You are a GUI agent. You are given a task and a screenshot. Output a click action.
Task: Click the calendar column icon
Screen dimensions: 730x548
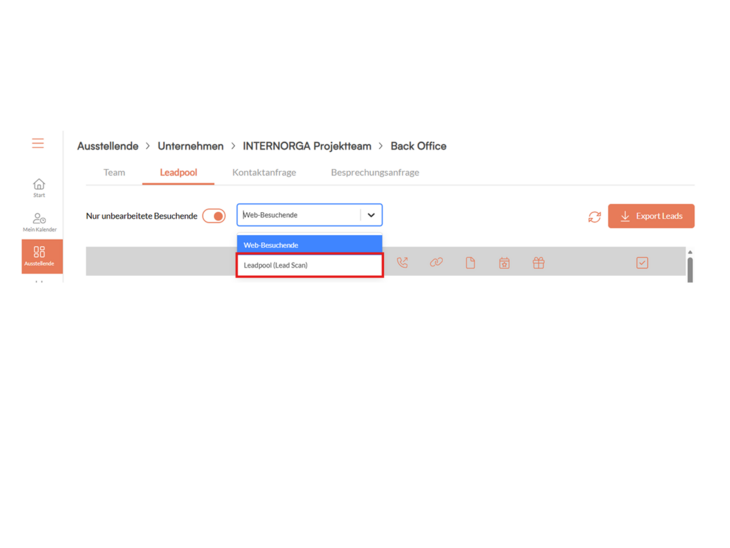click(504, 263)
